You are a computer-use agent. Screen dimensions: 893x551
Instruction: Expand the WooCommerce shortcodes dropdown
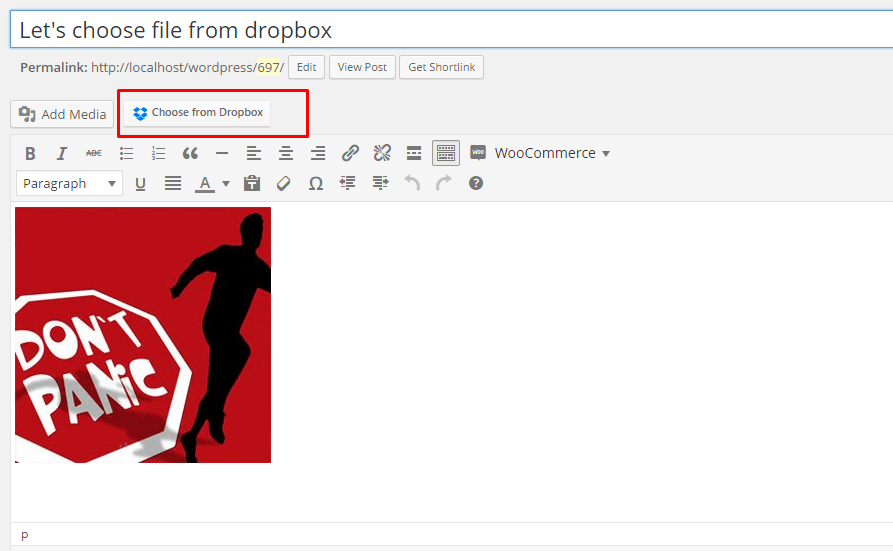coord(541,153)
